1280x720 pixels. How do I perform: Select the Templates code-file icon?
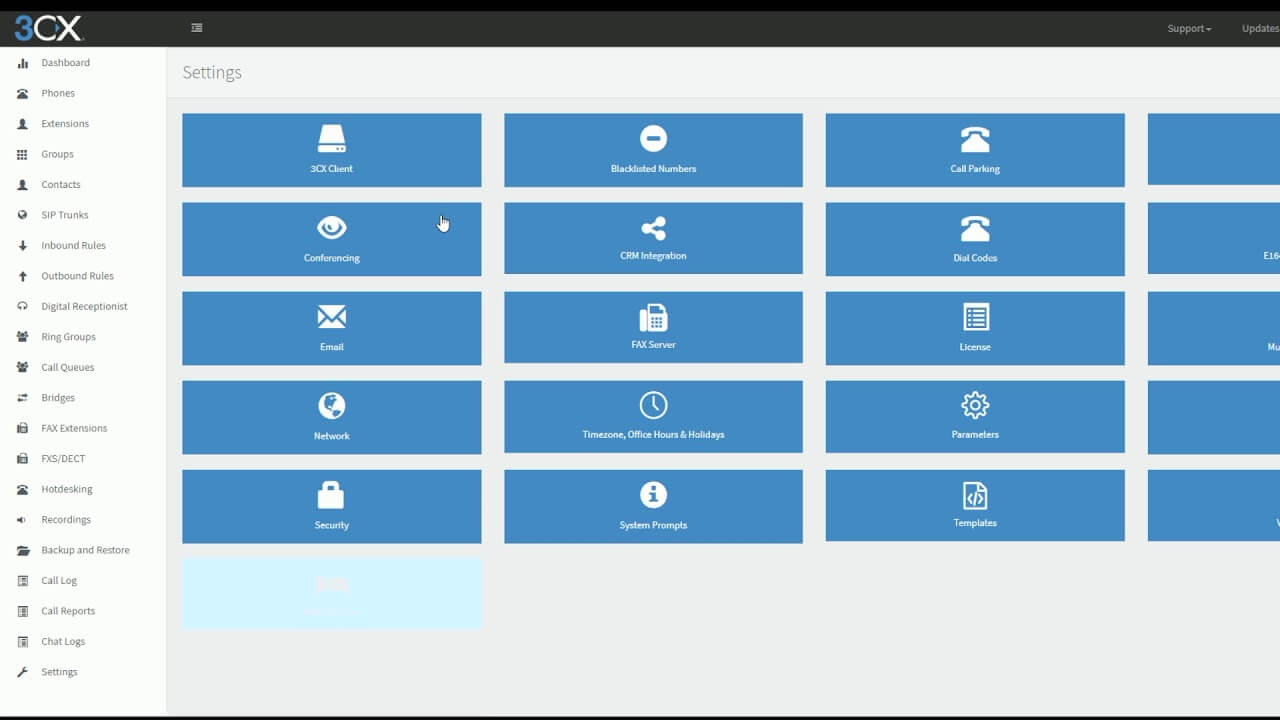pos(975,495)
